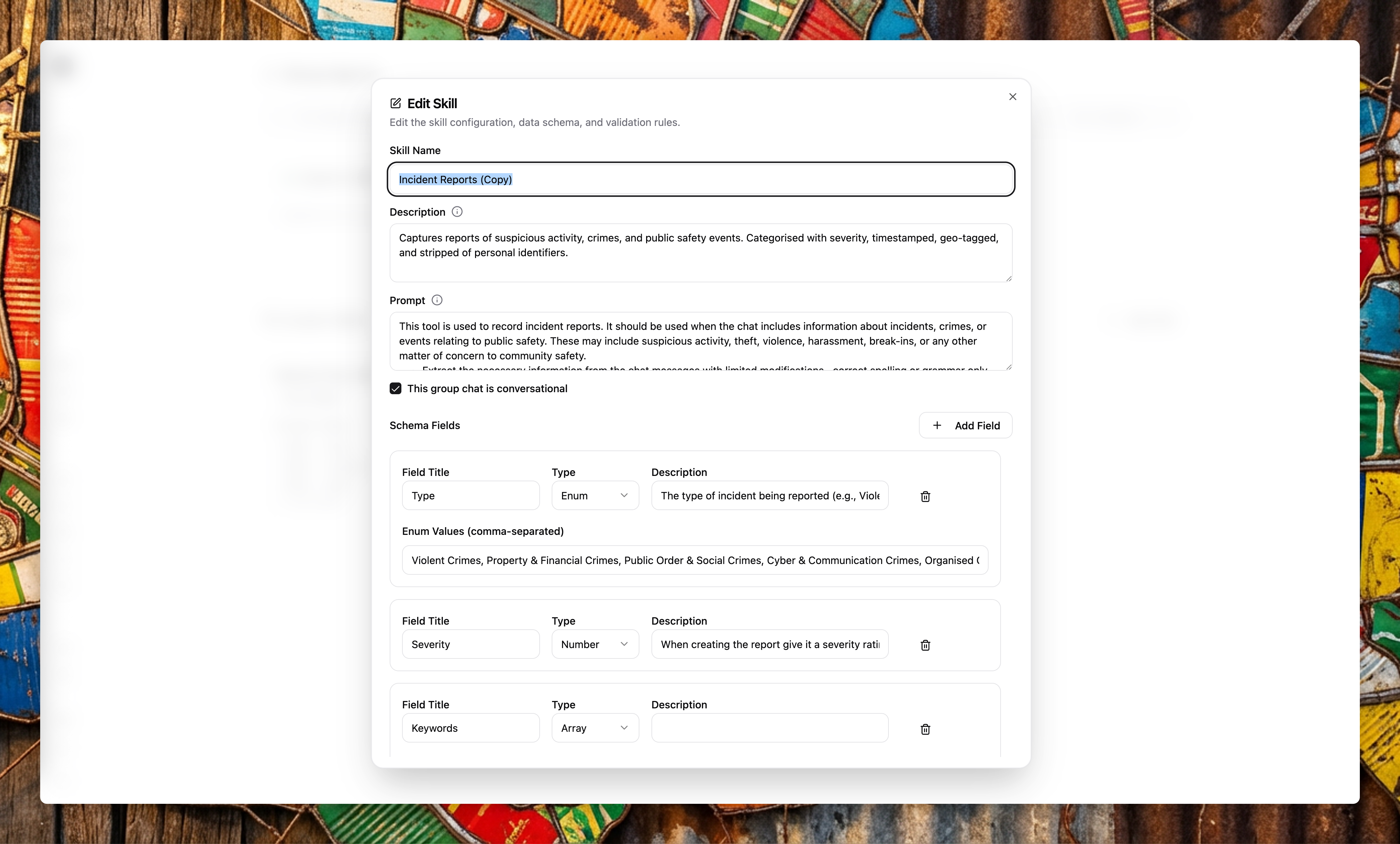The height and width of the screenshot is (844, 1400).
Task: Expand the Array type dropdown for Keywords
Action: click(594, 728)
